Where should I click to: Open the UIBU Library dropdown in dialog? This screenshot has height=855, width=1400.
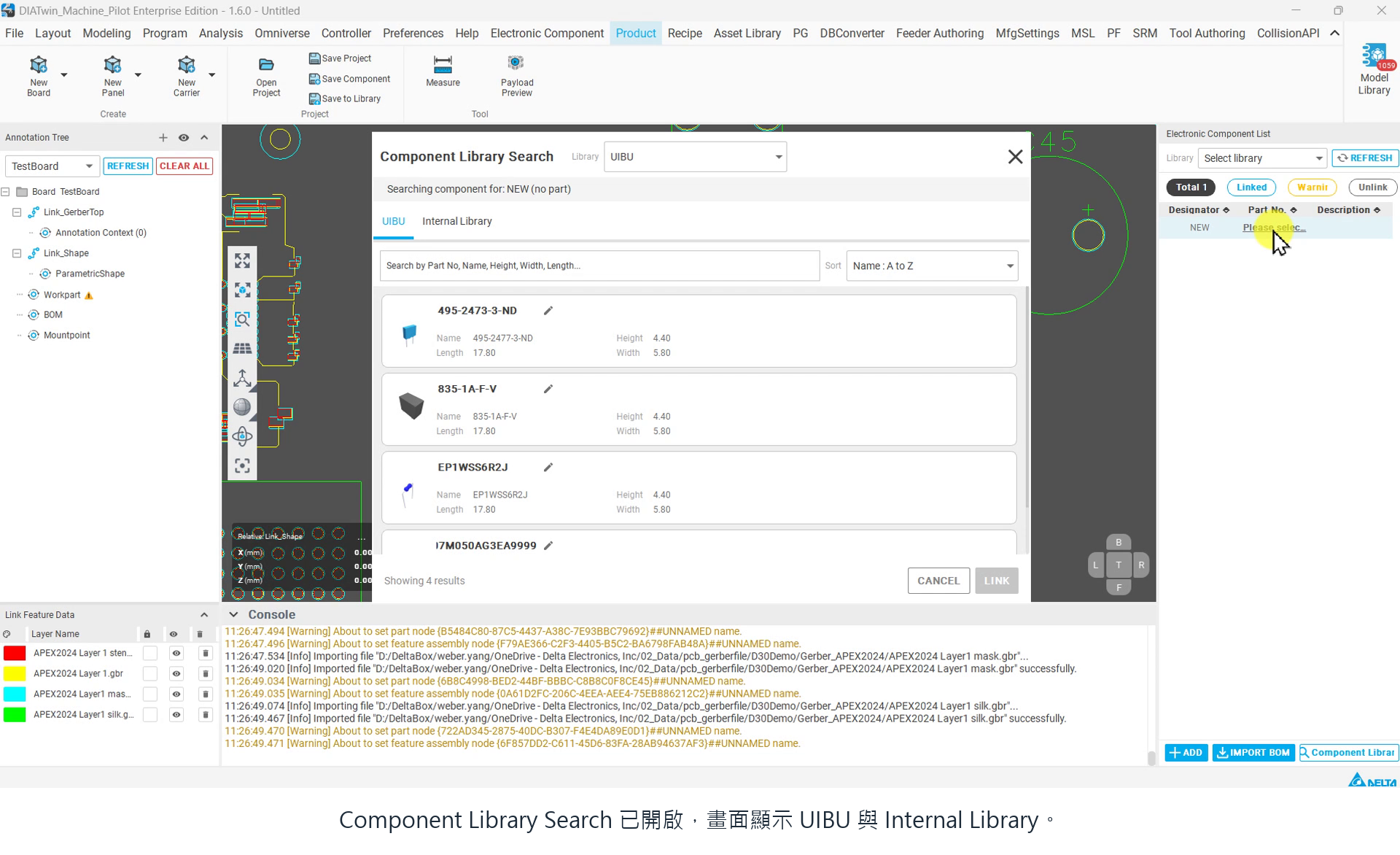[x=695, y=157]
